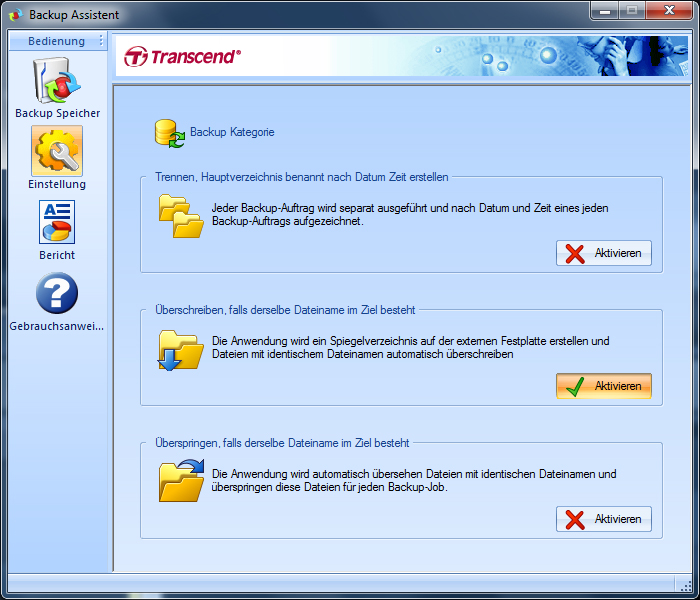Viewport: 700px width, 600px height.
Task: Click the Gebrauchsanwei... label
Action: coord(57,326)
